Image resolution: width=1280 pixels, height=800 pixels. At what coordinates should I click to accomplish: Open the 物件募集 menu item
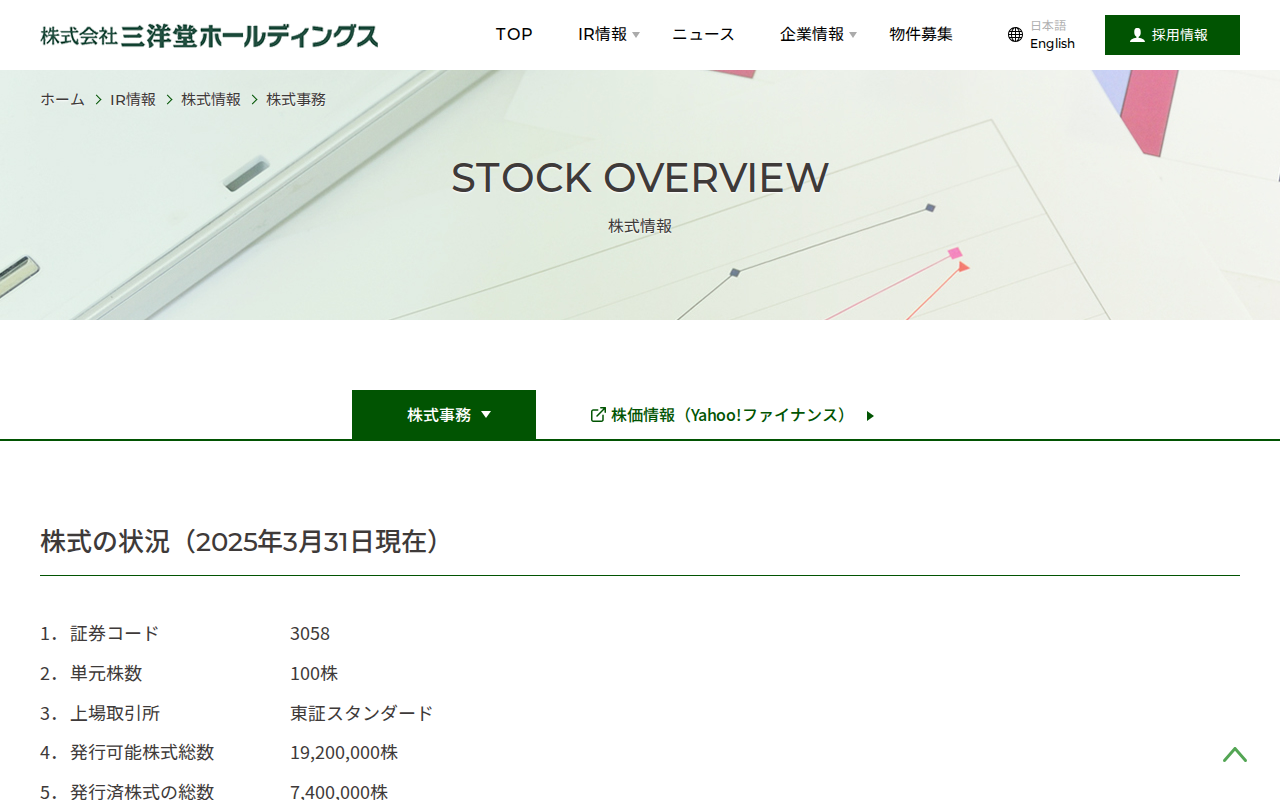921,35
